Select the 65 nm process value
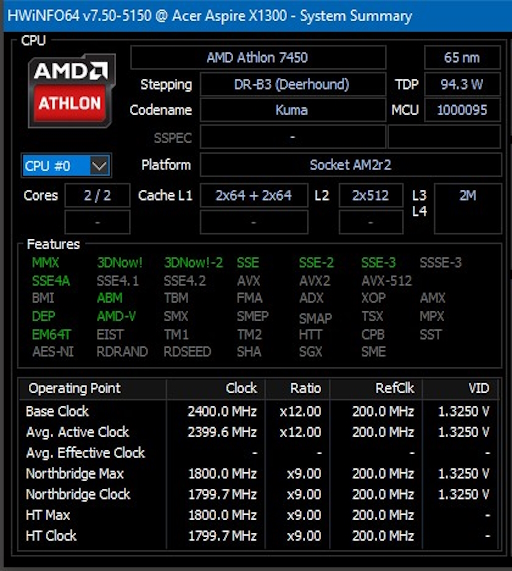 (462, 58)
